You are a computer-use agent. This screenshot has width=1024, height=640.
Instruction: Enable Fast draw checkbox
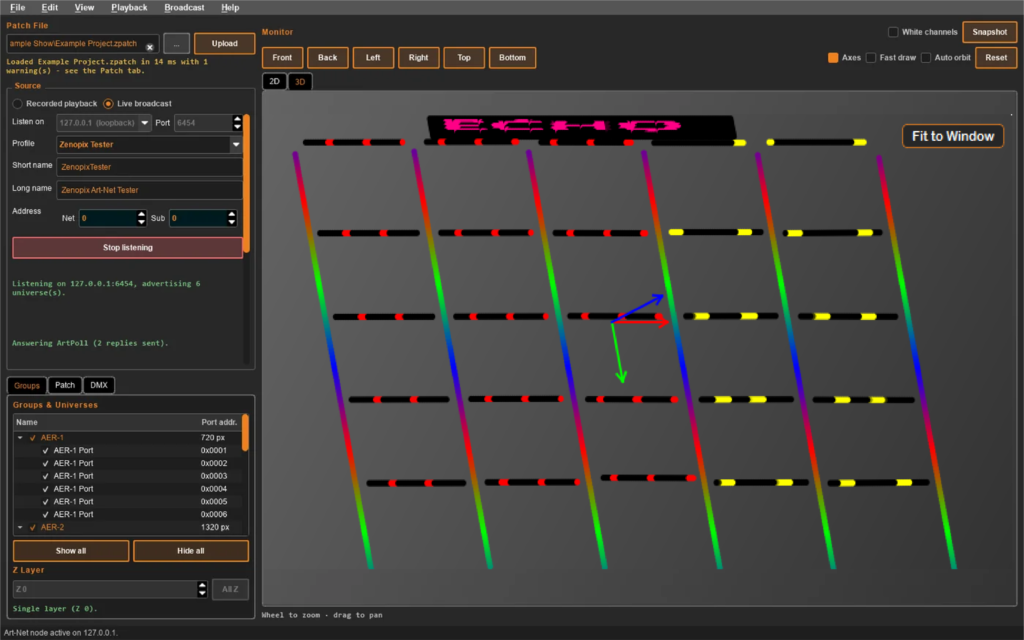(871, 57)
